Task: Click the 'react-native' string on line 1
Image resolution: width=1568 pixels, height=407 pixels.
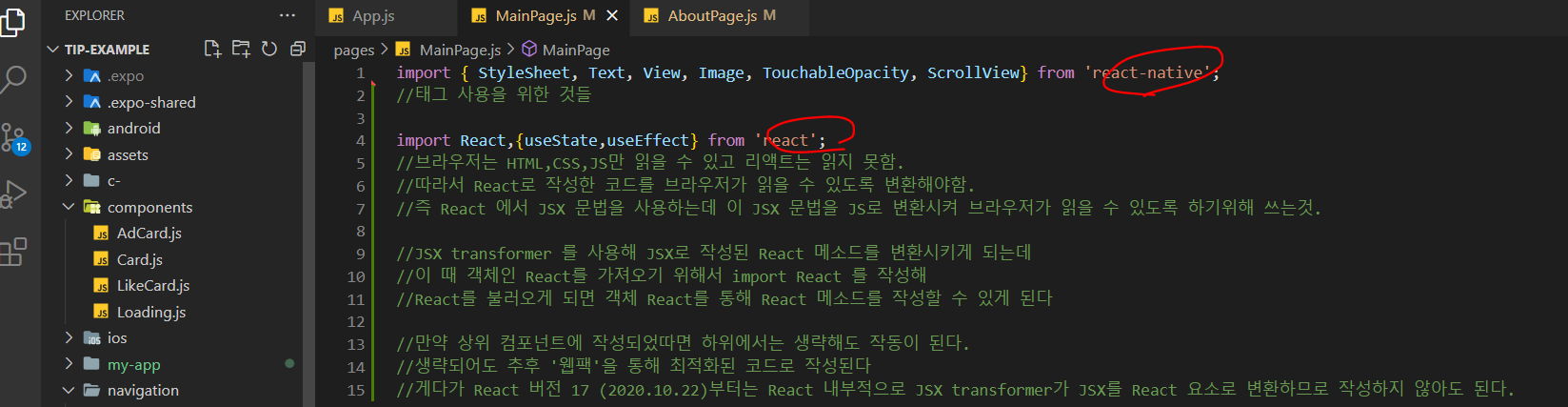Action: click(1147, 73)
